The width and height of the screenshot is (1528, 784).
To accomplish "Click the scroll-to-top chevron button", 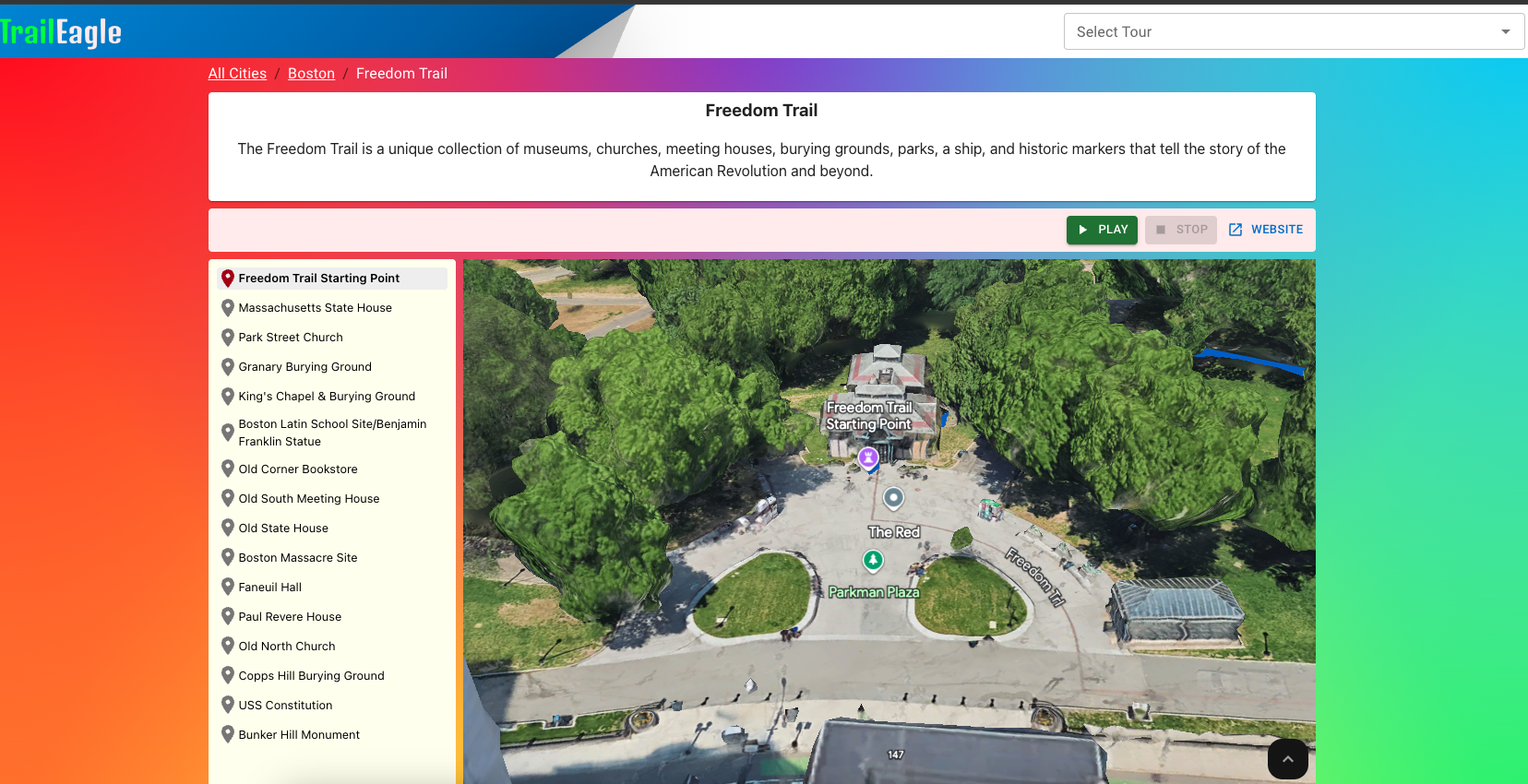I will (1288, 759).
